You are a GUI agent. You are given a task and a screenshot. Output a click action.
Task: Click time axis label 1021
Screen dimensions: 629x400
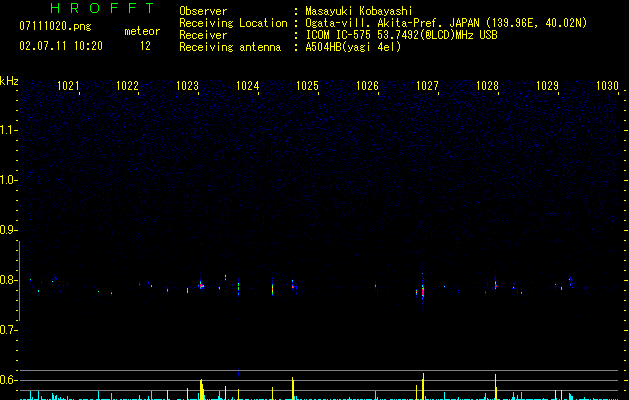pos(68,86)
